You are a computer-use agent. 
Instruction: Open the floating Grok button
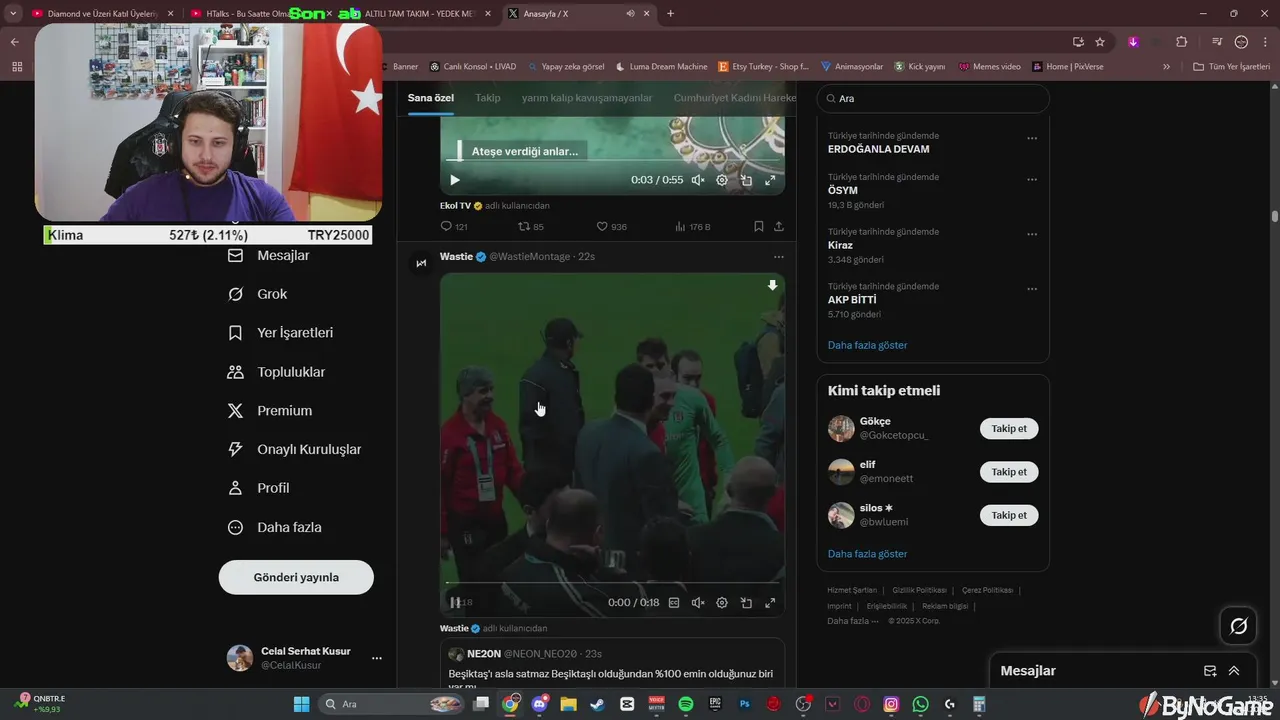(1238, 626)
